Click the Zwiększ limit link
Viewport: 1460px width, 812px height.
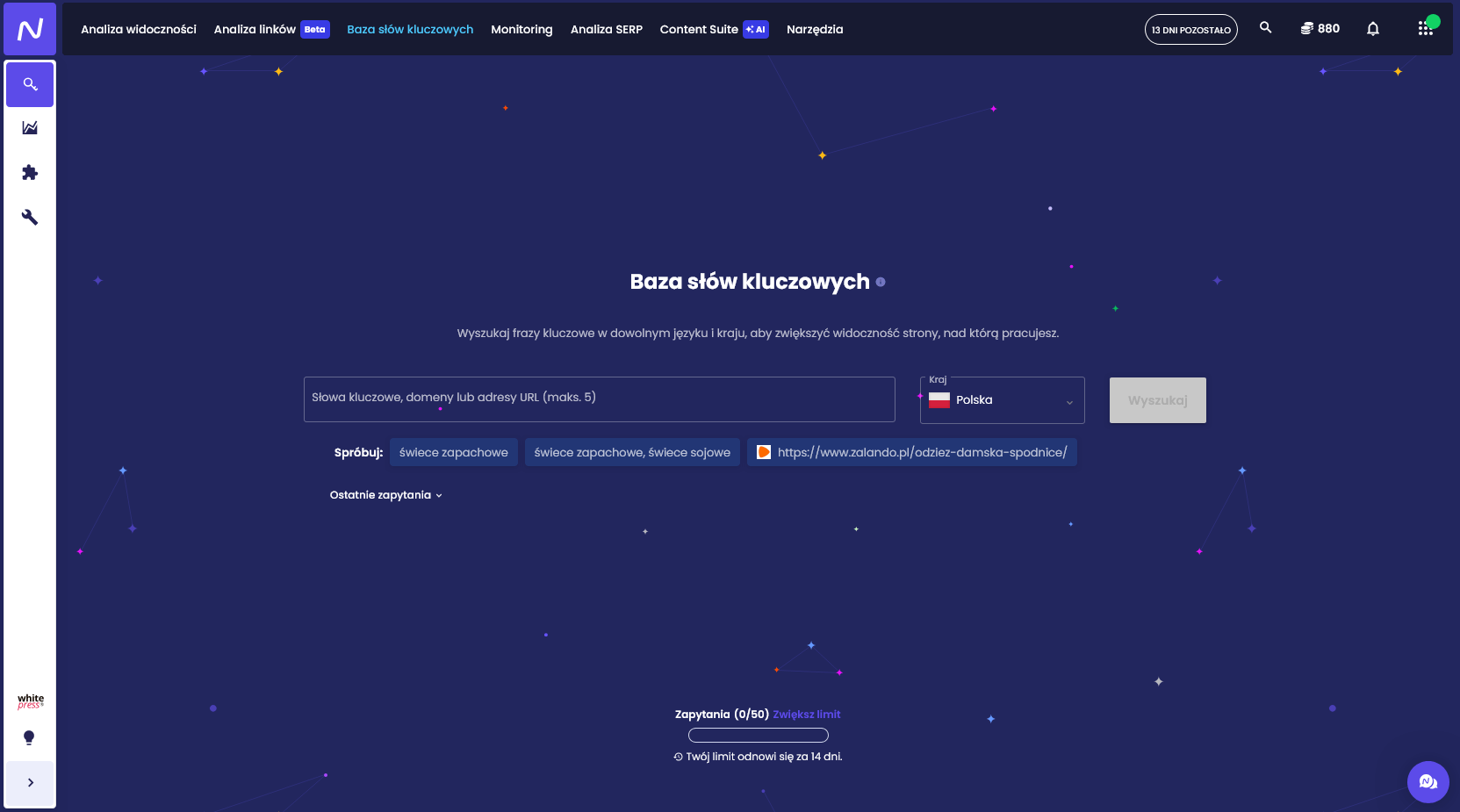(806, 715)
